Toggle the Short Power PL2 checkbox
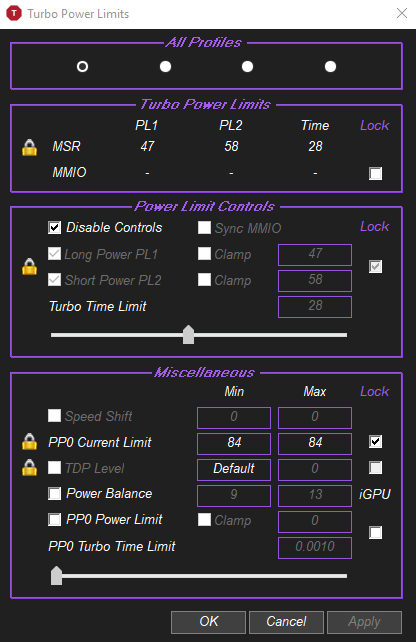Image resolution: width=416 pixels, height=642 pixels. tap(54, 280)
